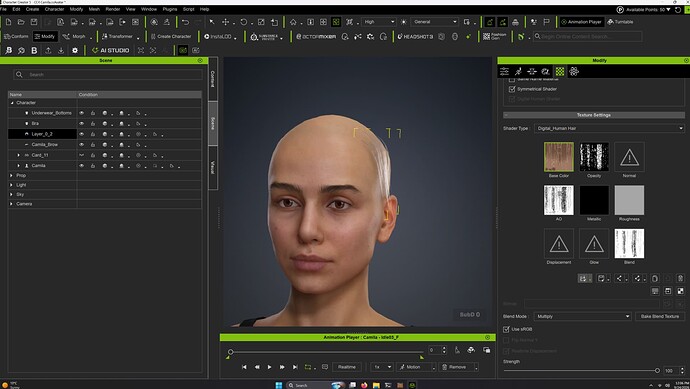Toggle the Use sRGB checkbox

(506, 329)
